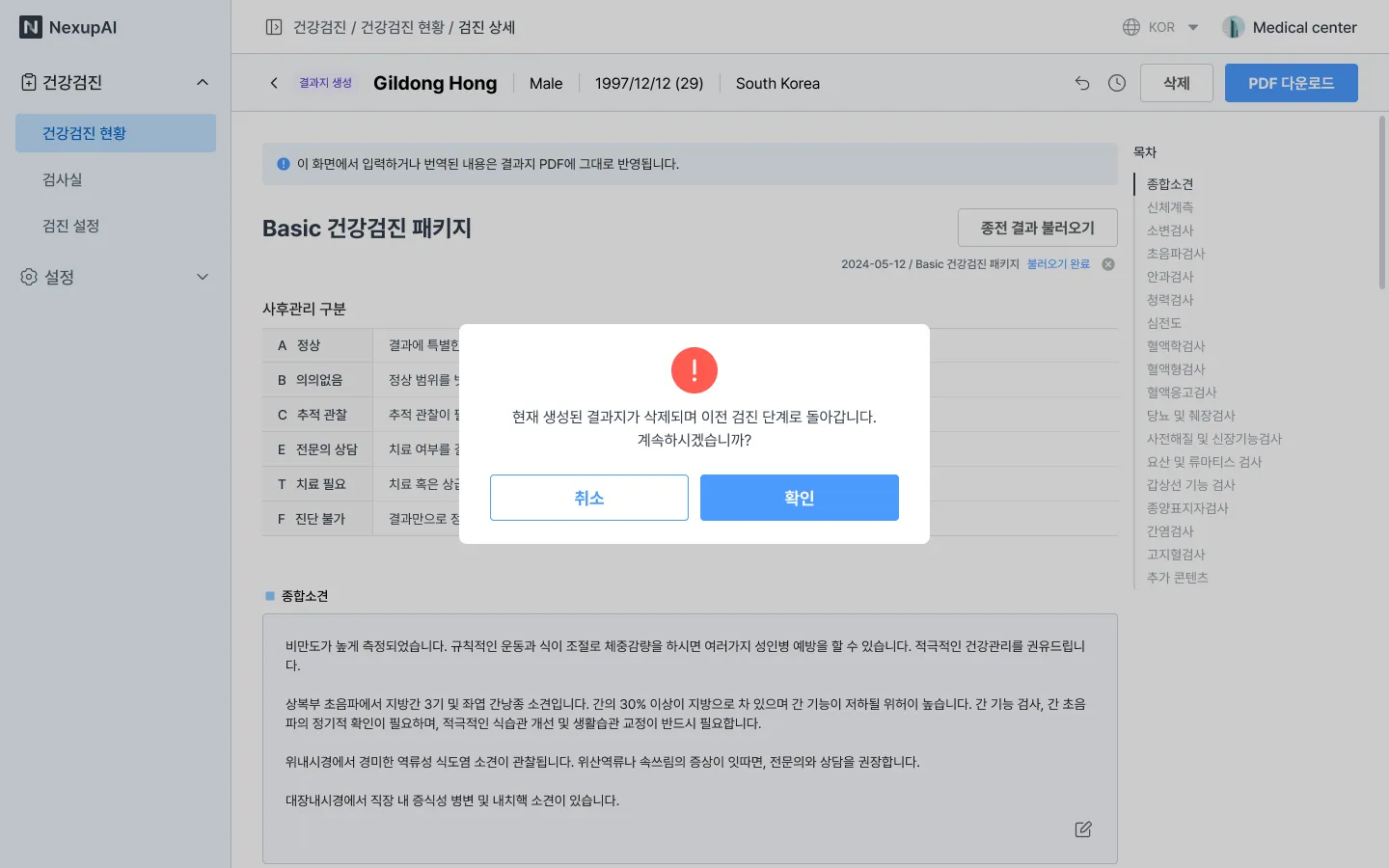Click the undo arrow icon in header
The height and width of the screenshot is (868, 1389).
coord(1082,83)
